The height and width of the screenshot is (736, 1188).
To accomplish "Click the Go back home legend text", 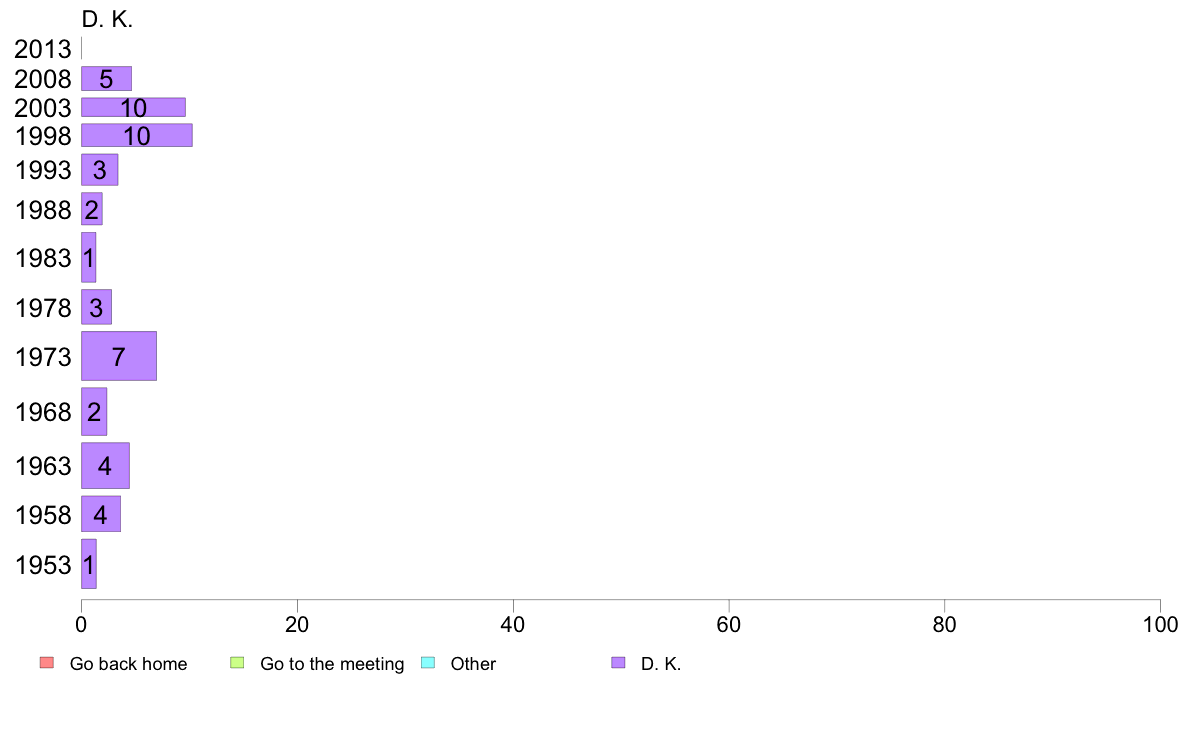I will coord(128,664).
